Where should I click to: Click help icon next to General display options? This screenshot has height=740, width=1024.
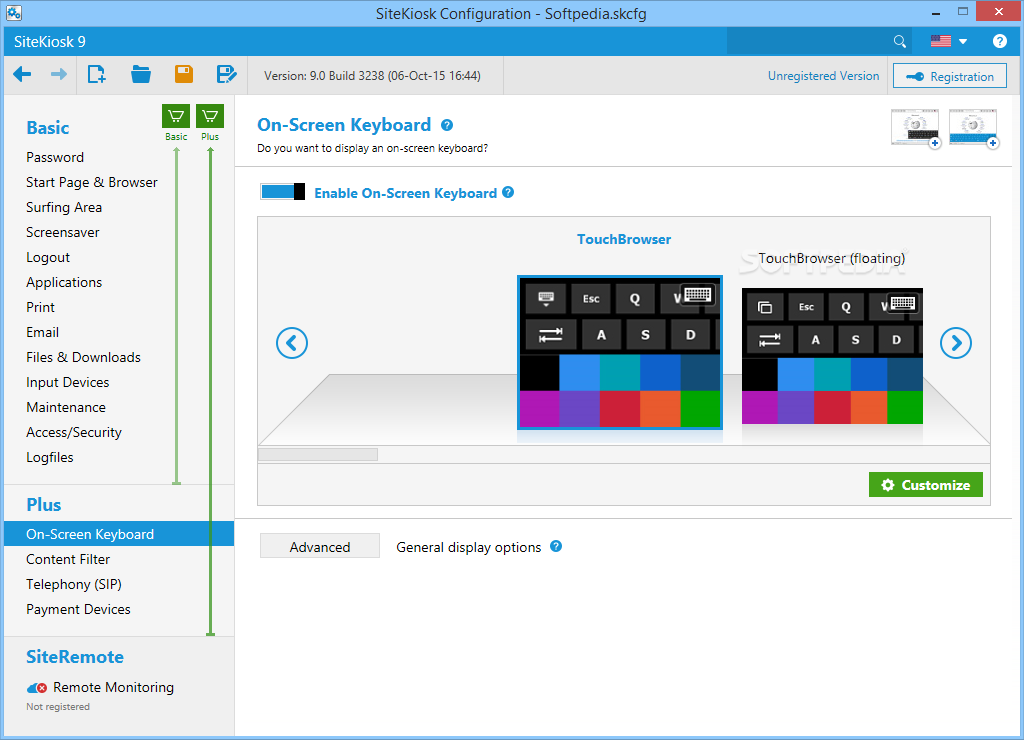(x=556, y=546)
